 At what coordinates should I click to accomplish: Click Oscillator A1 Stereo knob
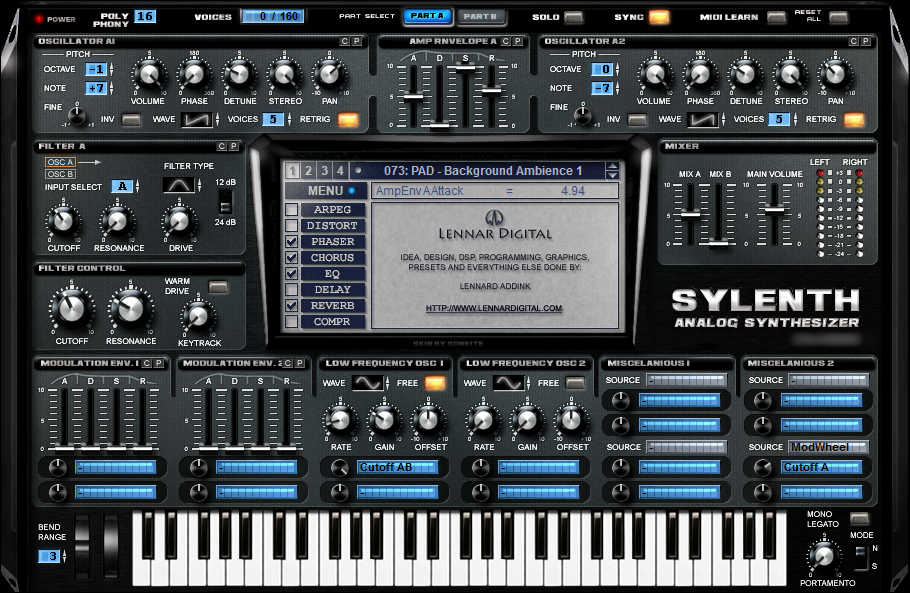click(284, 75)
